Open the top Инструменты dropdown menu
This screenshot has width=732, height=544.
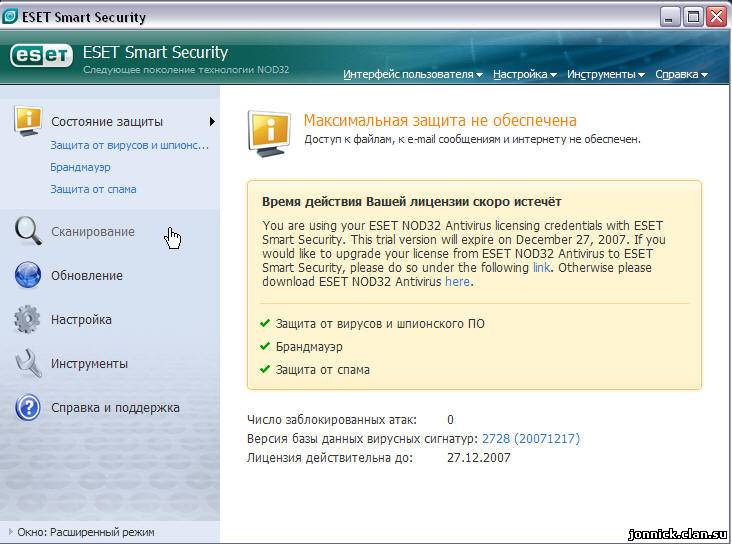point(605,74)
